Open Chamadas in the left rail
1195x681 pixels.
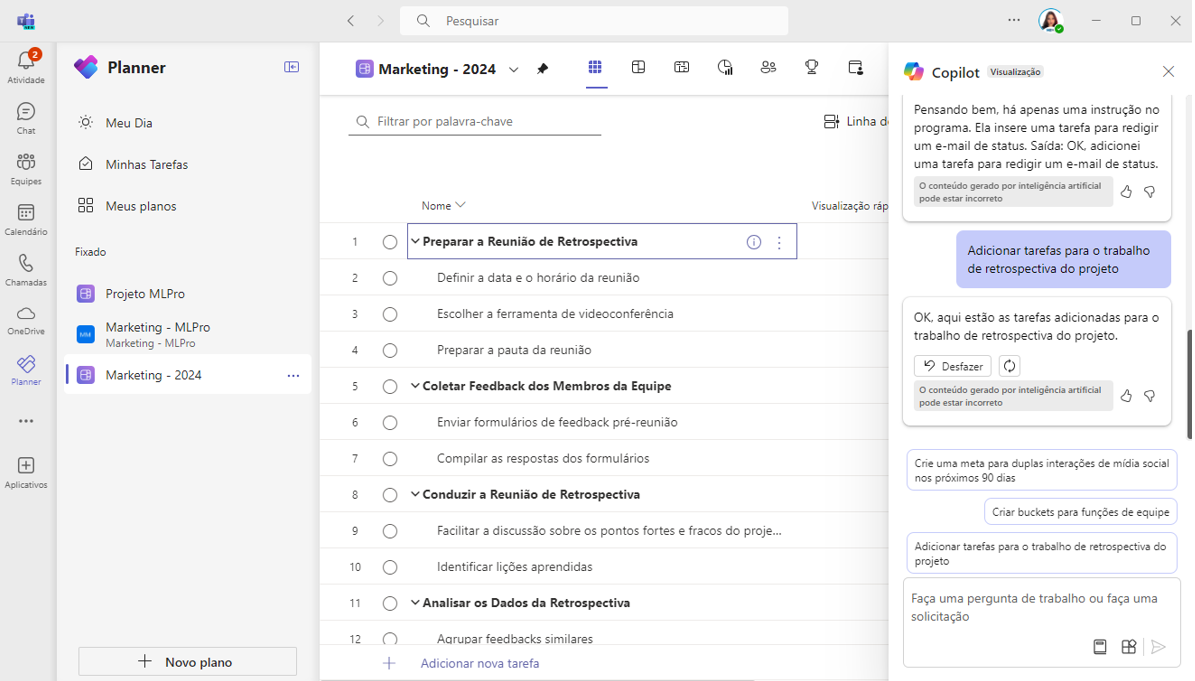(26, 270)
